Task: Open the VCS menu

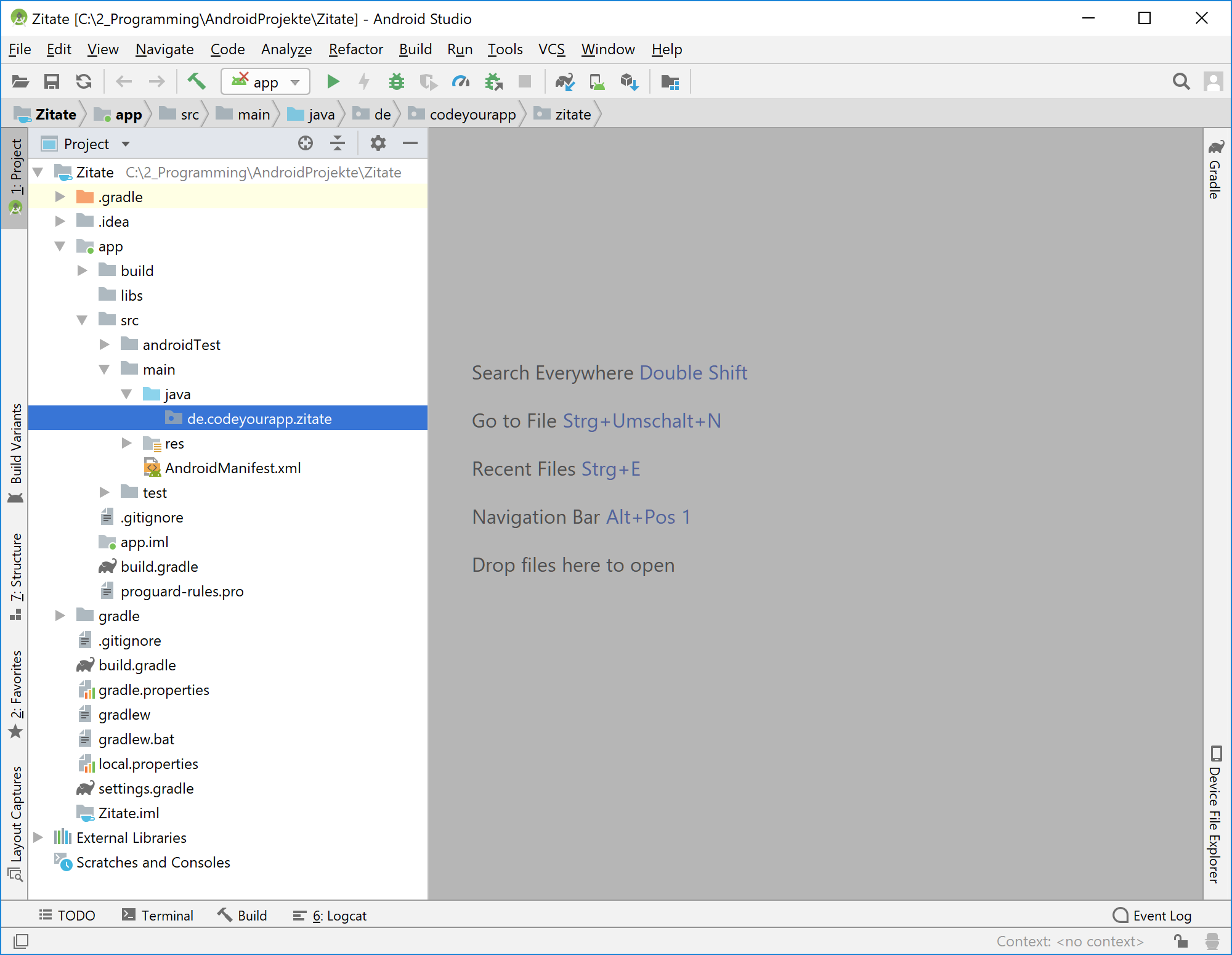Action: tap(551, 49)
